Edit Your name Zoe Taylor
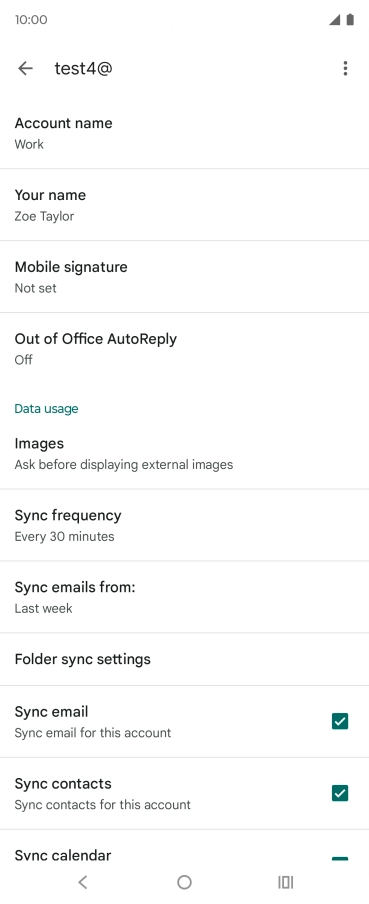This screenshot has width=369, height=904. 184,205
